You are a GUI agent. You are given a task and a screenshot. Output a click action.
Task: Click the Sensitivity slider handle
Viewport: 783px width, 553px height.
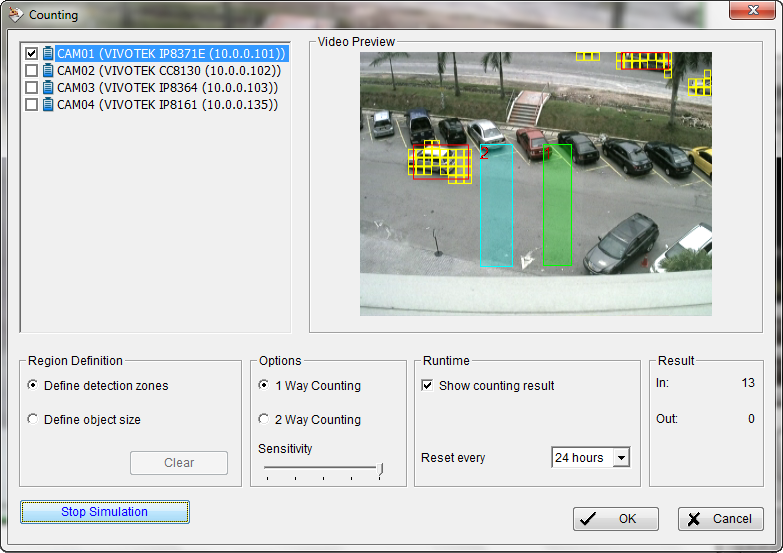tap(381, 469)
